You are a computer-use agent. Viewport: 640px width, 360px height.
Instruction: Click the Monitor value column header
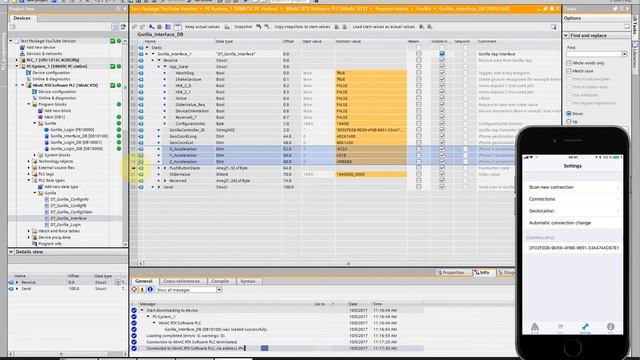click(371, 41)
